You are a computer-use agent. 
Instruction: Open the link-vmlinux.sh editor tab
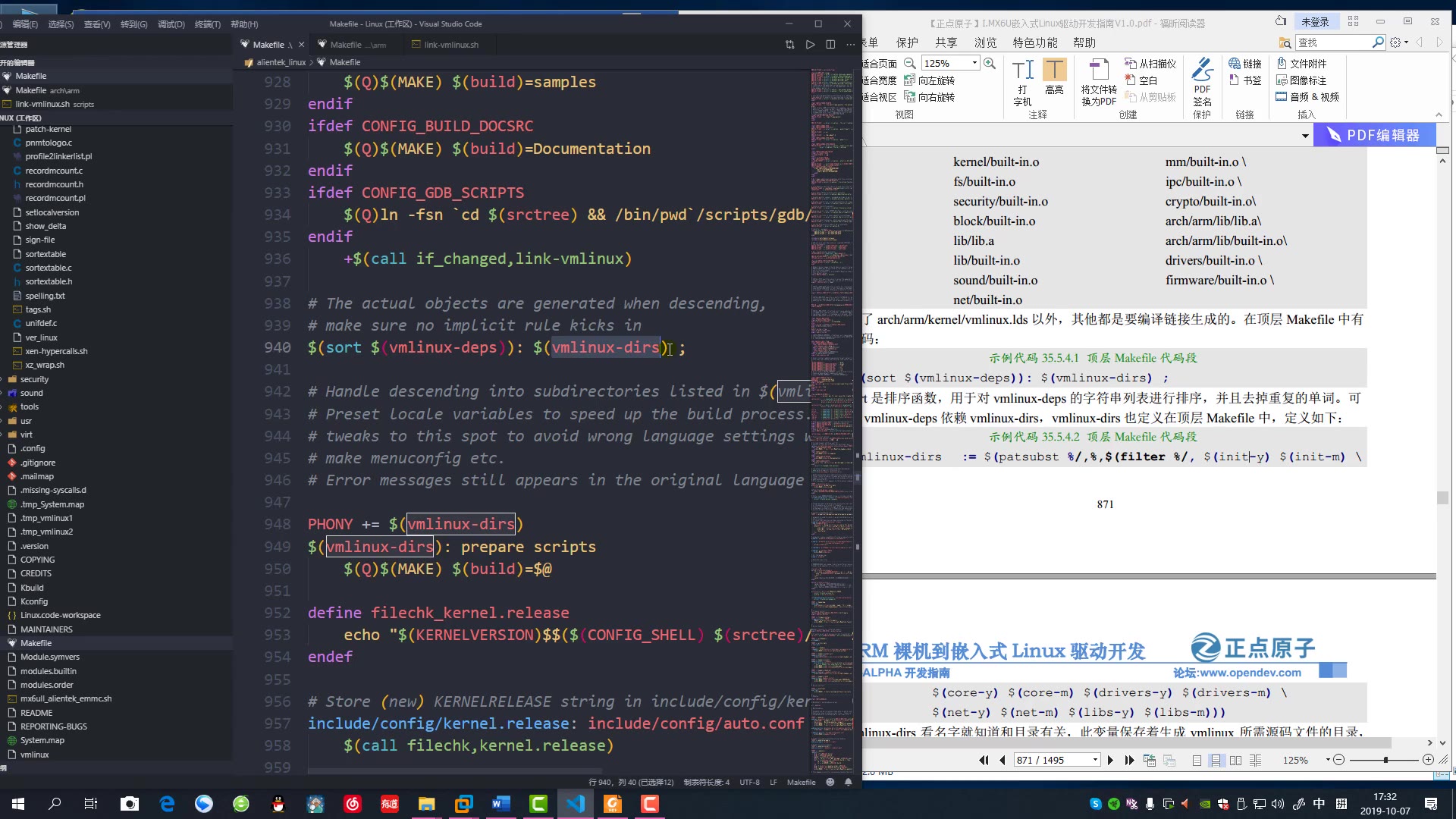click(450, 45)
